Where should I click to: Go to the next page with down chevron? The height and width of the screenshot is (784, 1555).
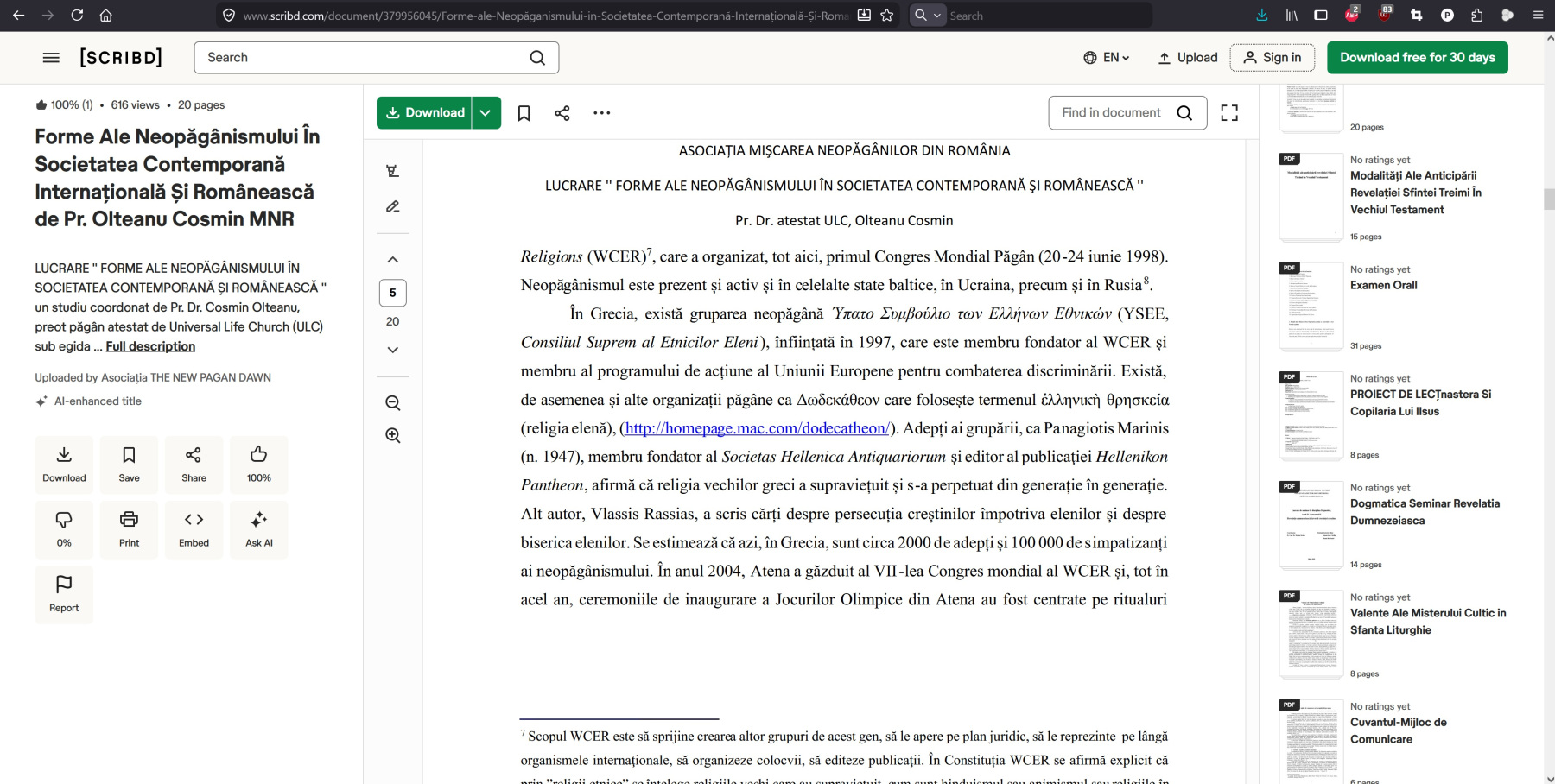393,350
